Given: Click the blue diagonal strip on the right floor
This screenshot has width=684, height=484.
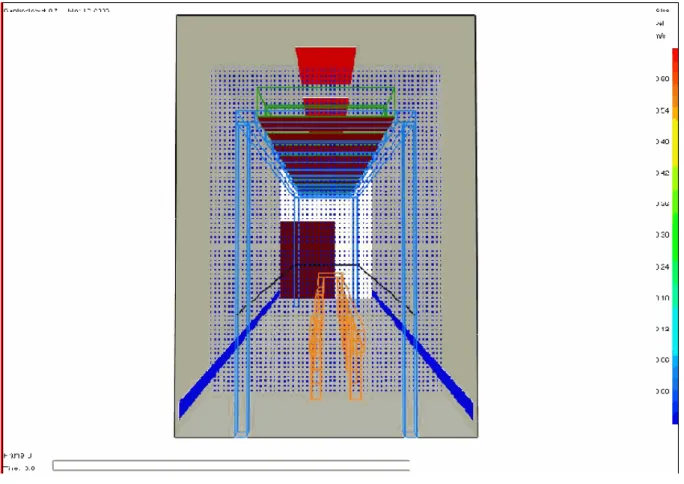Looking at the screenshot, I should pos(422,355).
